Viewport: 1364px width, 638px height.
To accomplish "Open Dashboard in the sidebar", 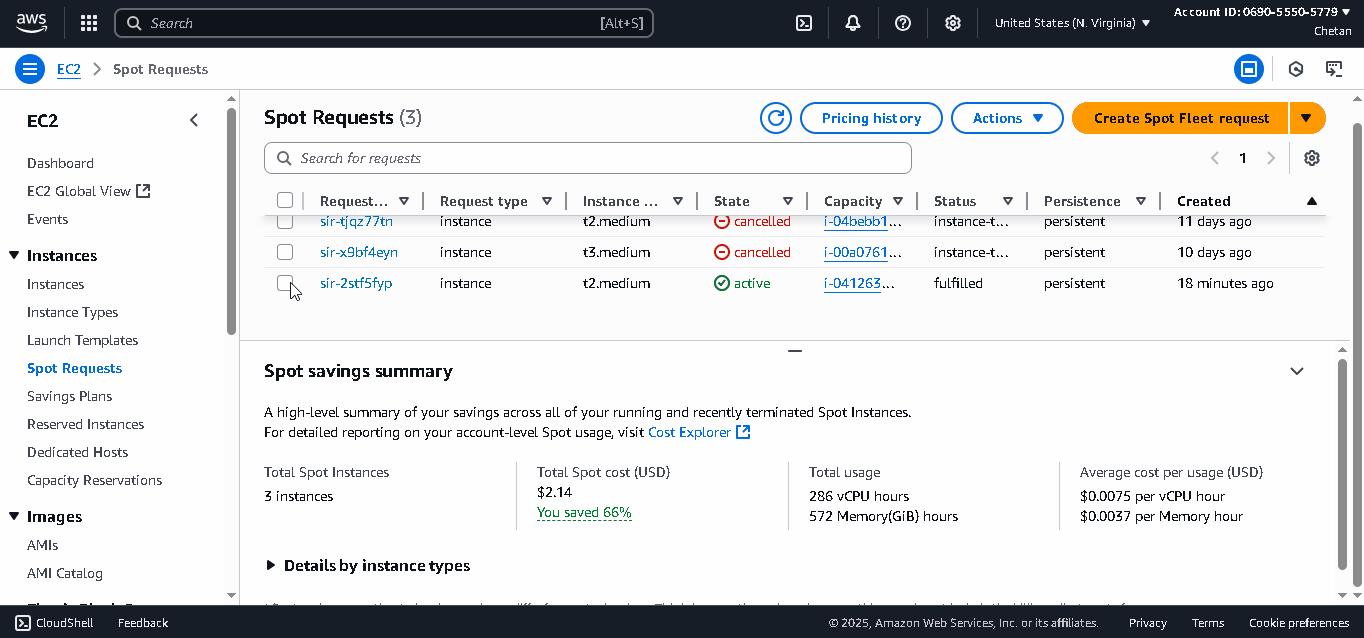I will tap(60, 163).
